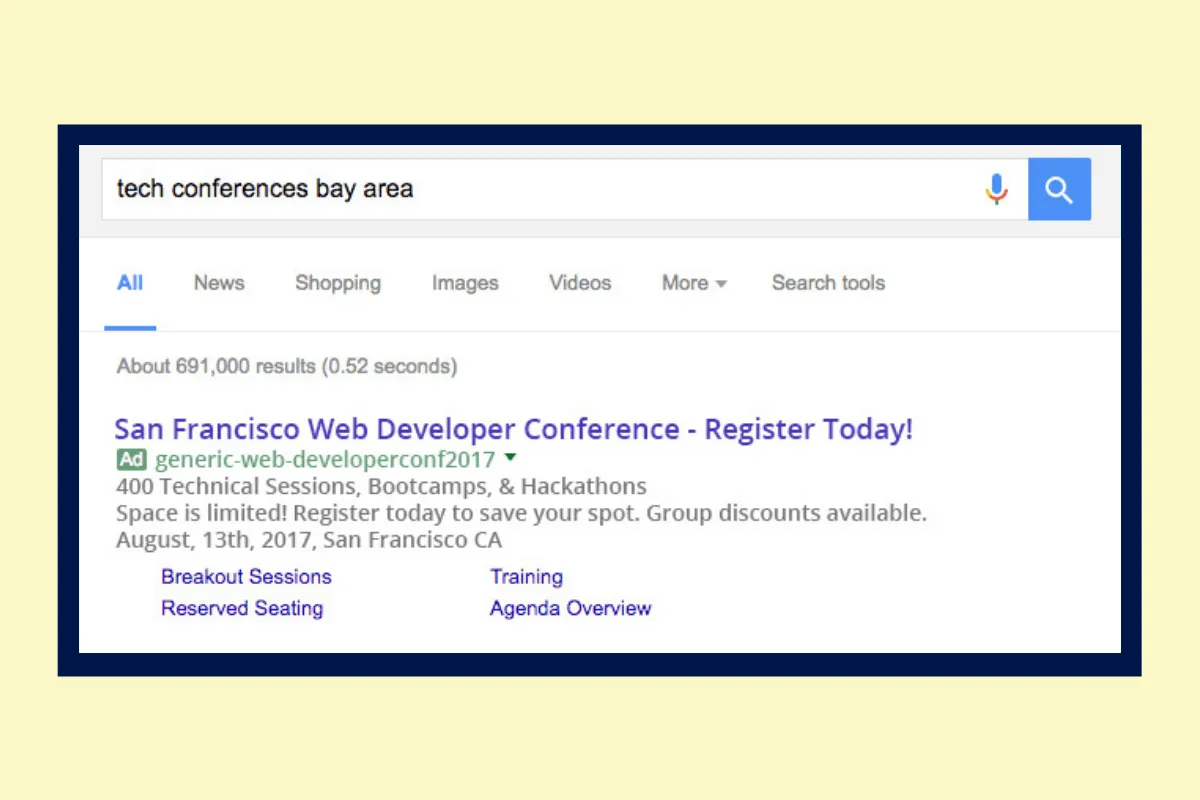The width and height of the screenshot is (1200, 800).
Task: Click 'August, 13th, 2017, San Francisco CA' text
Action: [309, 541]
